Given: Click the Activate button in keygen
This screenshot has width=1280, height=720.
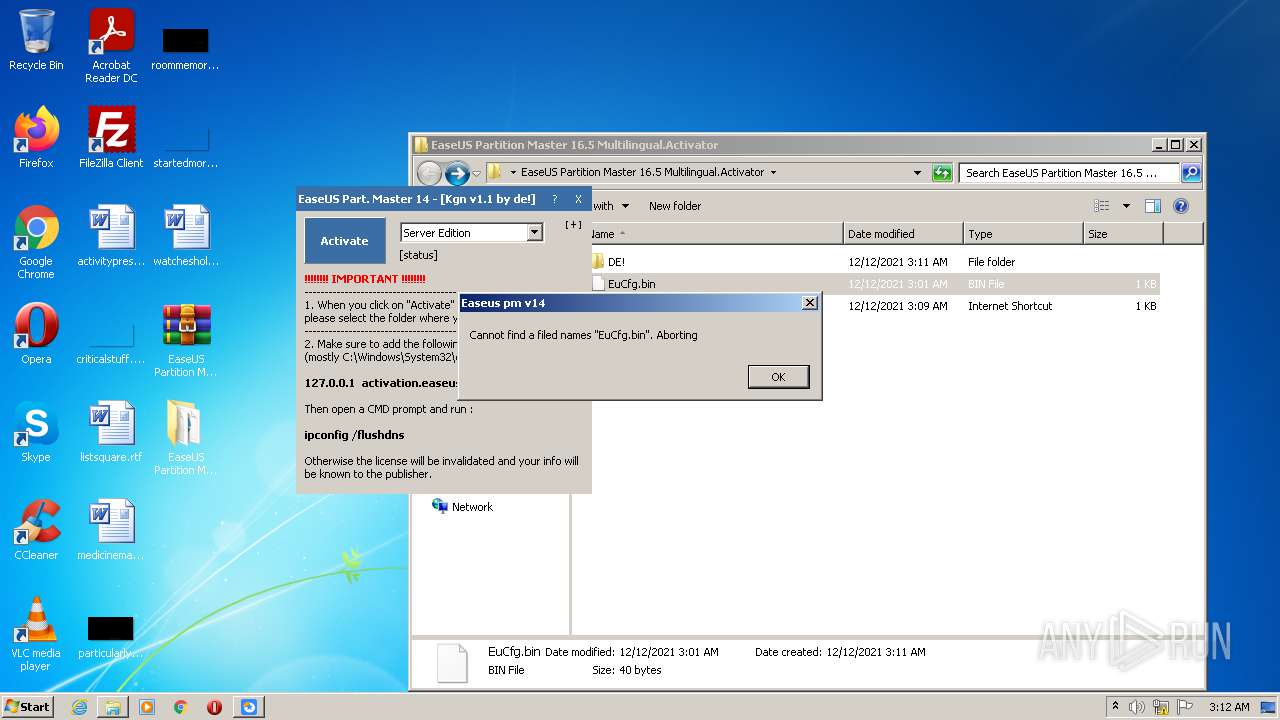Looking at the screenshot, I should point(344,241).
